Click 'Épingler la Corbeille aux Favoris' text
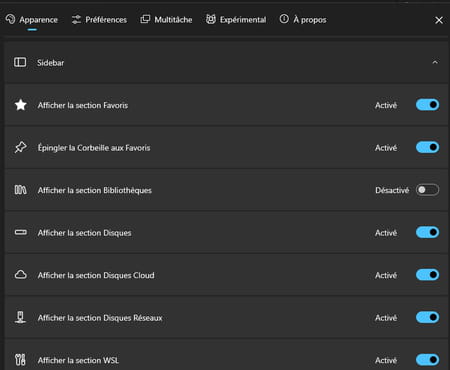The image size is (450, 370). click(94, 148)
